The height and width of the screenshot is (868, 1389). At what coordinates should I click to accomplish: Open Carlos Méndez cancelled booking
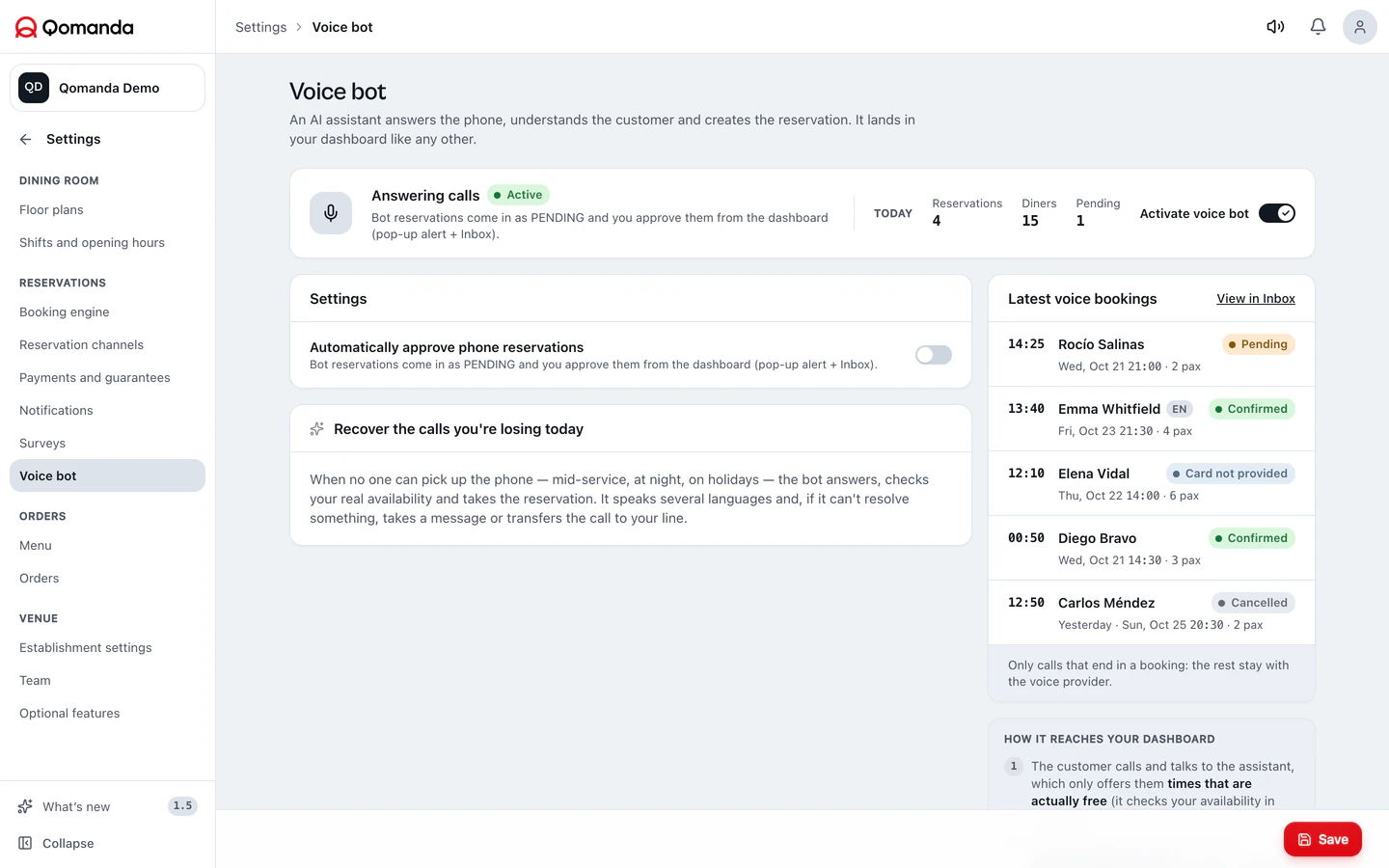coord(1152,613)
